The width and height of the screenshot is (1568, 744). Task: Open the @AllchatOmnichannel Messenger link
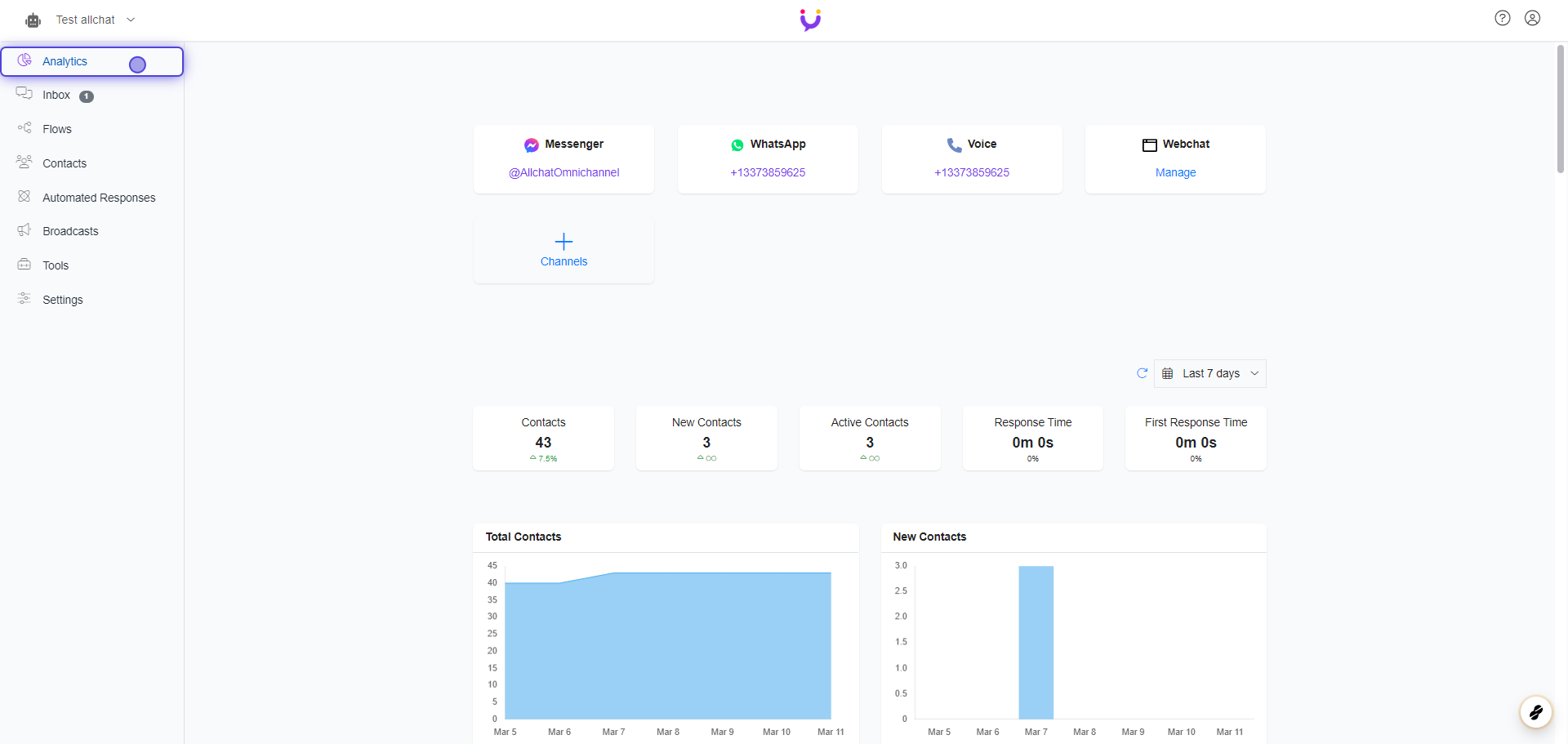pyautogui.click(x=563, y=172)
